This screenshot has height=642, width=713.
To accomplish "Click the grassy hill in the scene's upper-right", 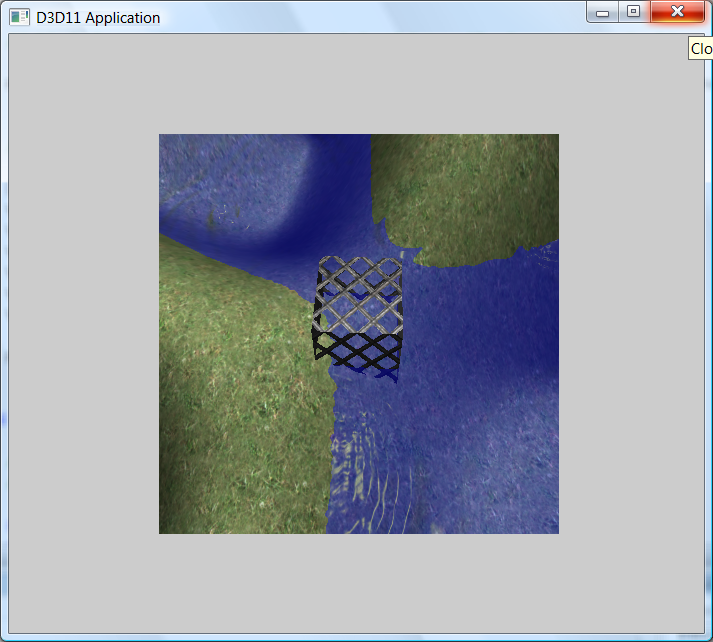I will click(x=465, y=190).
